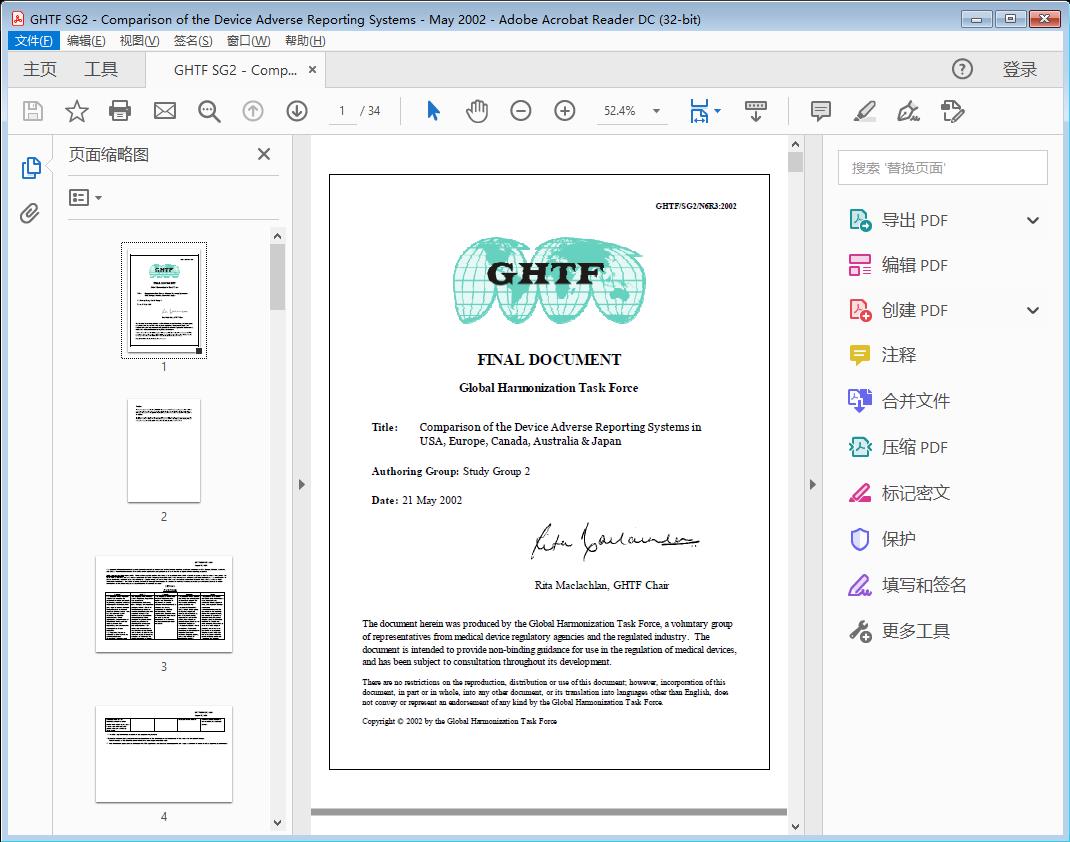Add a sticky note comment

click(x=820, y=111)
